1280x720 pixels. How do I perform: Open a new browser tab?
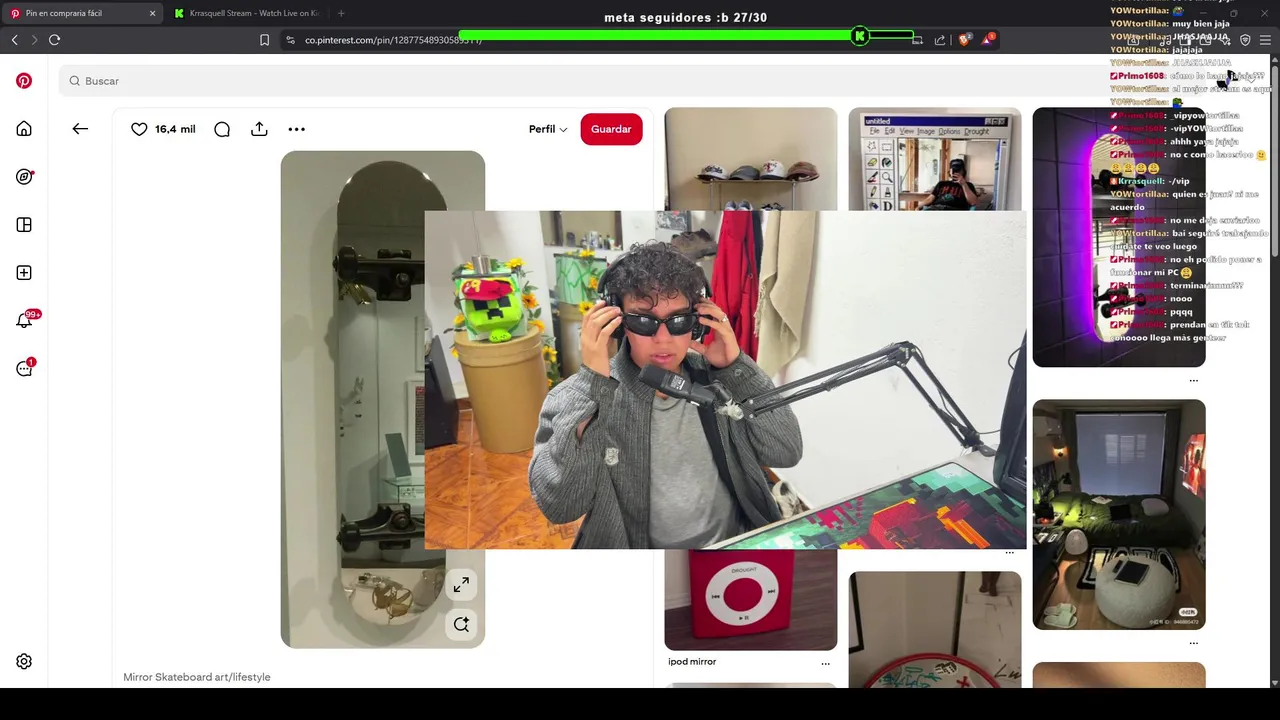tap(341, 13)
